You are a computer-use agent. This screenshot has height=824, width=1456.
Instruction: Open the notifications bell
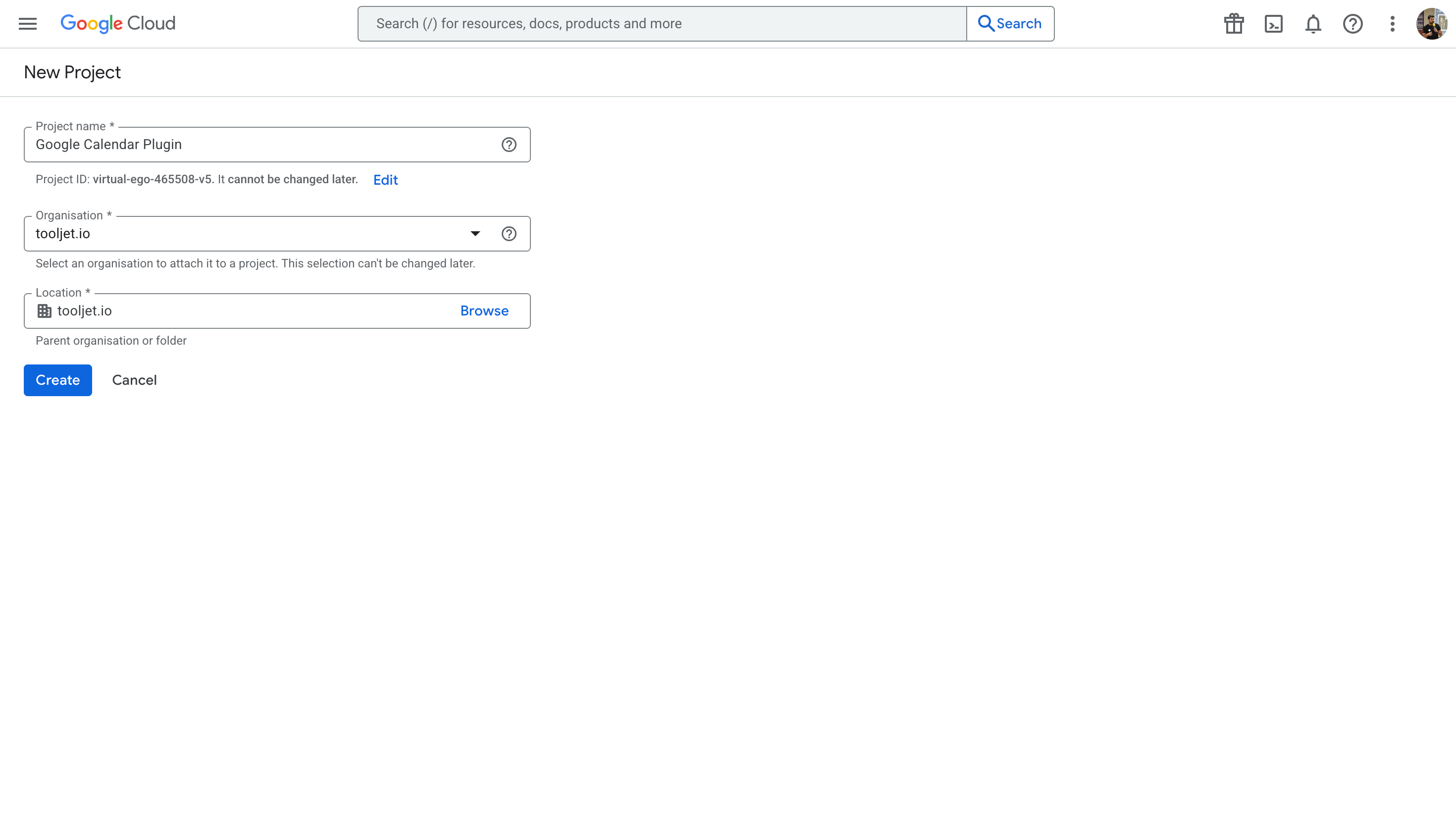click(x=1313, y=24)
